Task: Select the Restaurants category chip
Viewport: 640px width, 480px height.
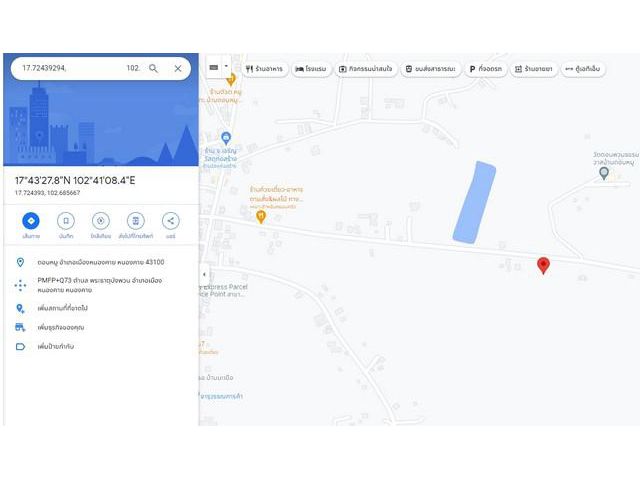Action: point(264,69)
